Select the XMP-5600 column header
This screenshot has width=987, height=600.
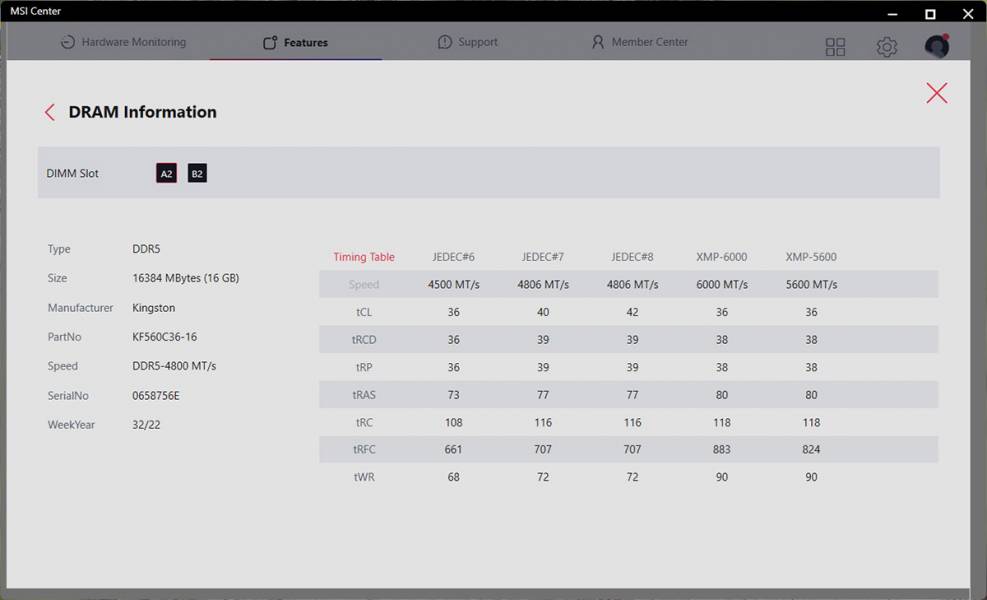811,257
